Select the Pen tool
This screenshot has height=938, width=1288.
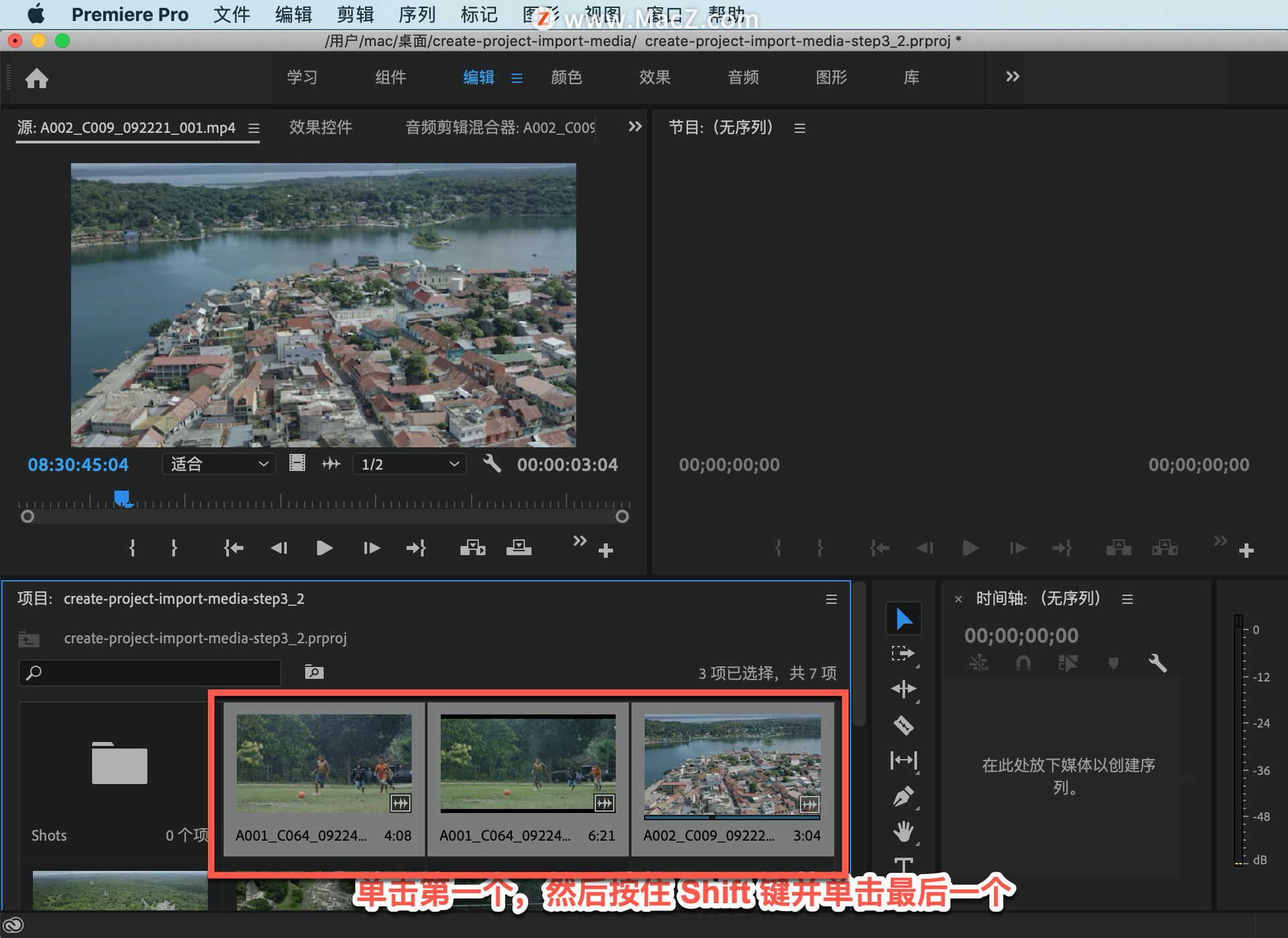(x=904, y=796)
